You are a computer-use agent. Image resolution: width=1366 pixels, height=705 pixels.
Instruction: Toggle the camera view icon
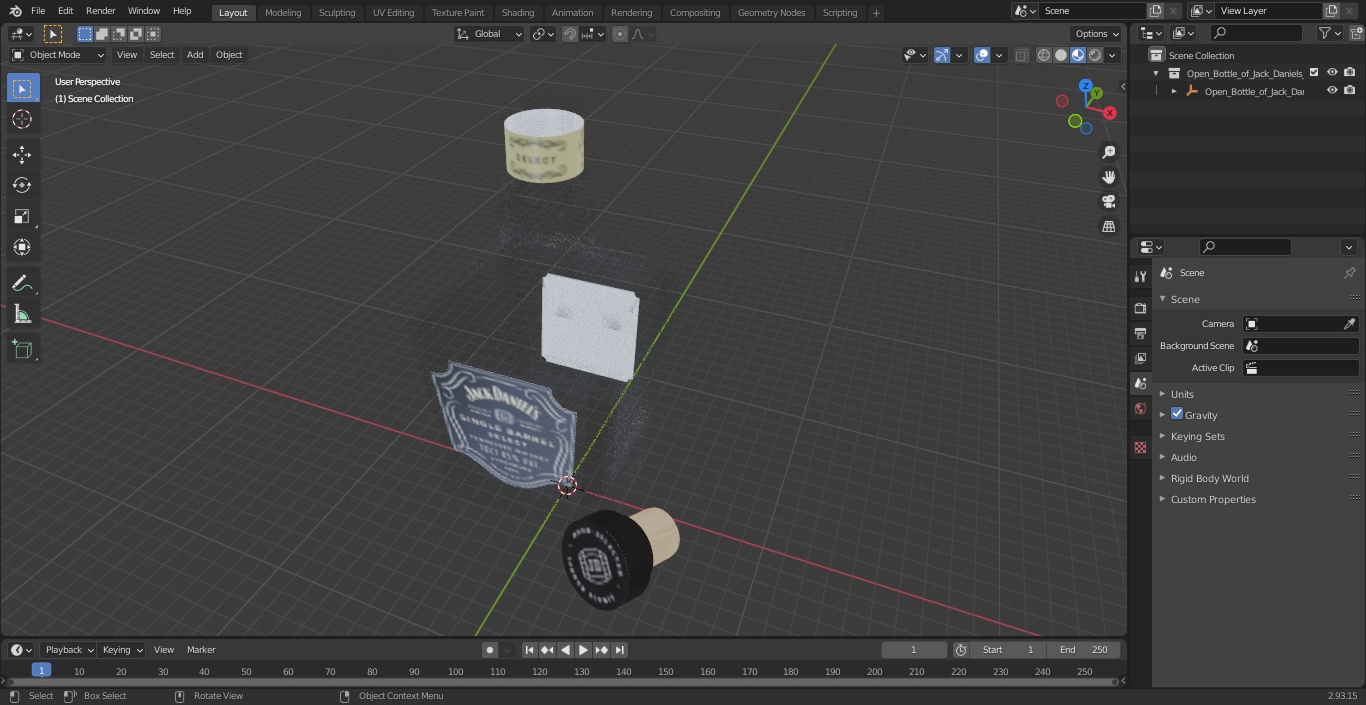tap(1108, 202)
